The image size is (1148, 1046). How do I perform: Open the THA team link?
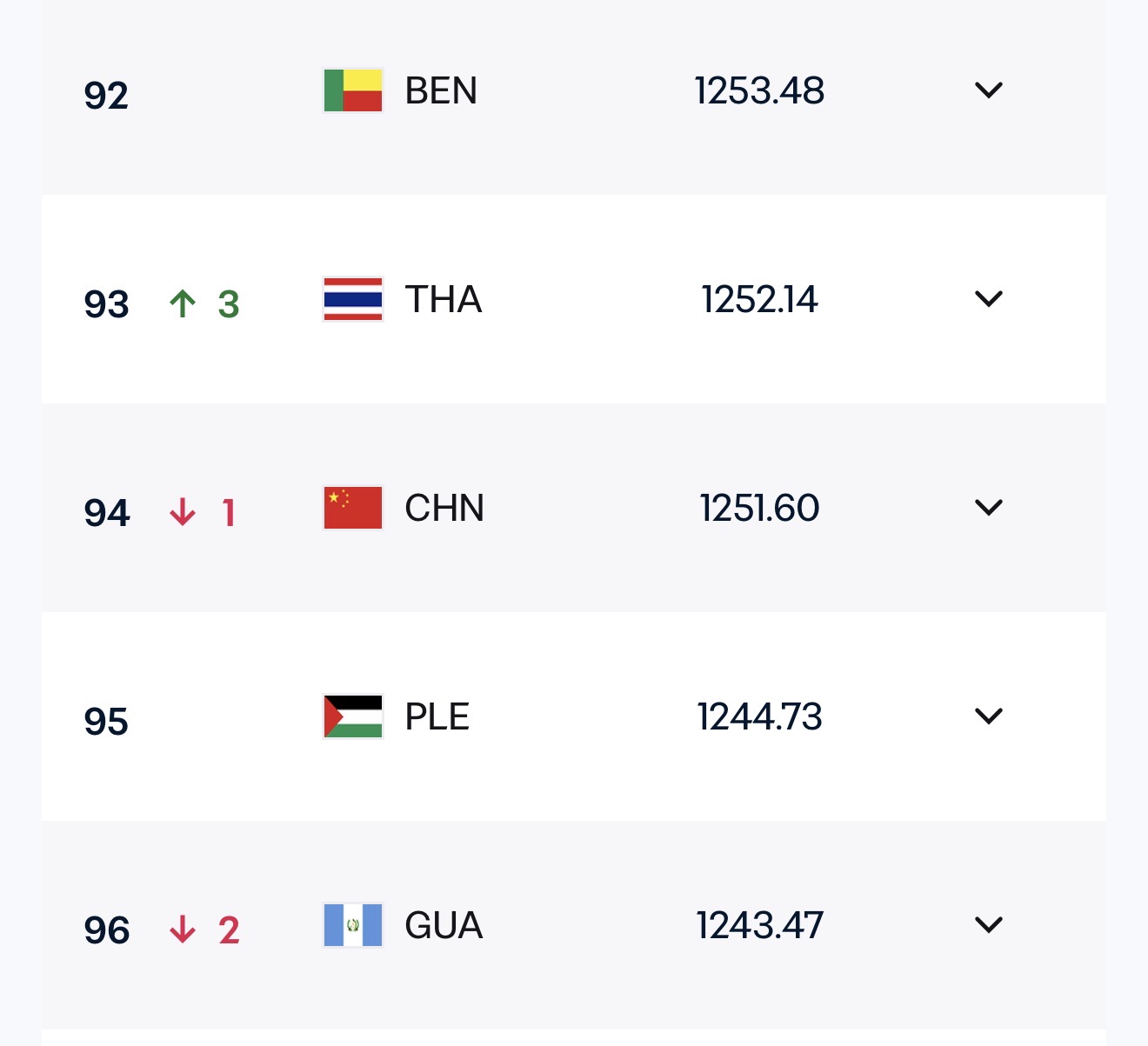click(444, 299)
